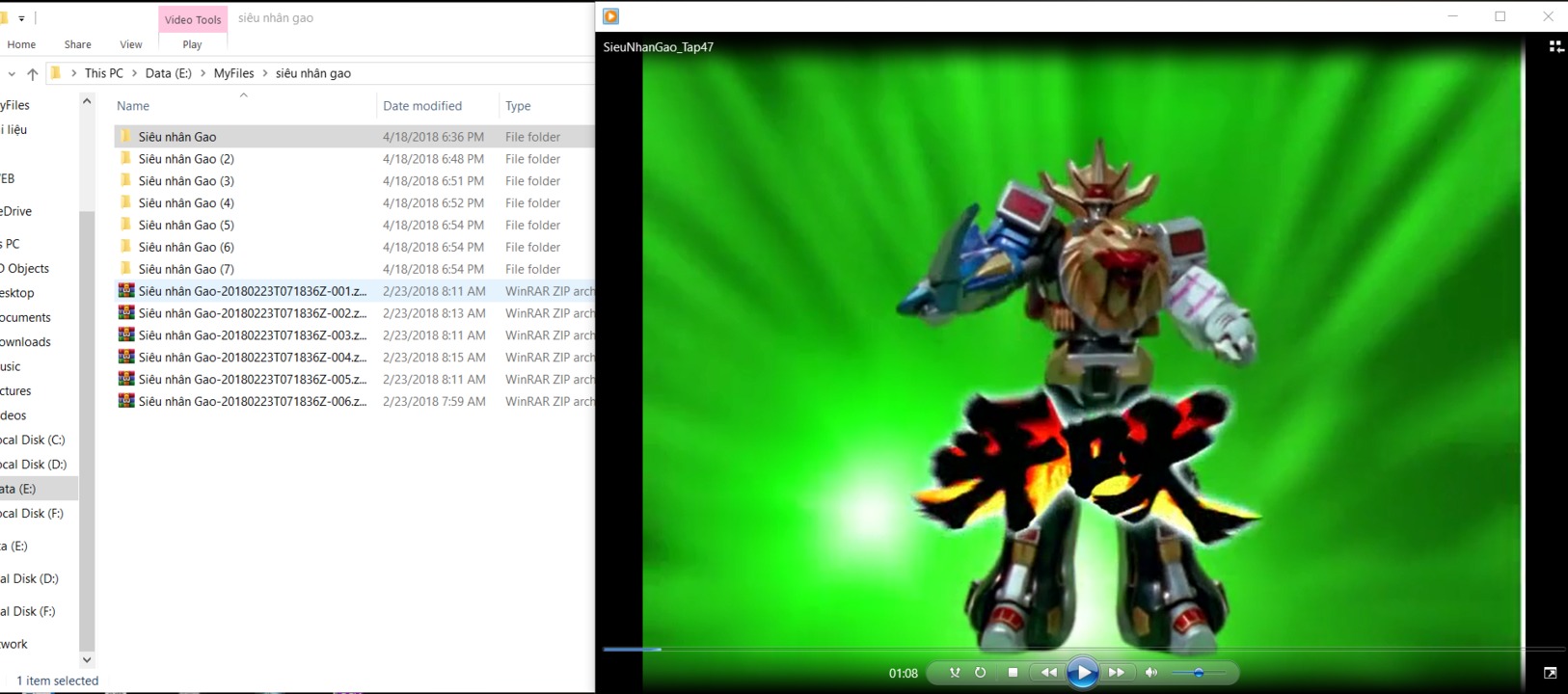Viewport: 1568px width, 694px height.
Task: Select the 001 WinRAR ZIP archive icon
Action: 126,290
